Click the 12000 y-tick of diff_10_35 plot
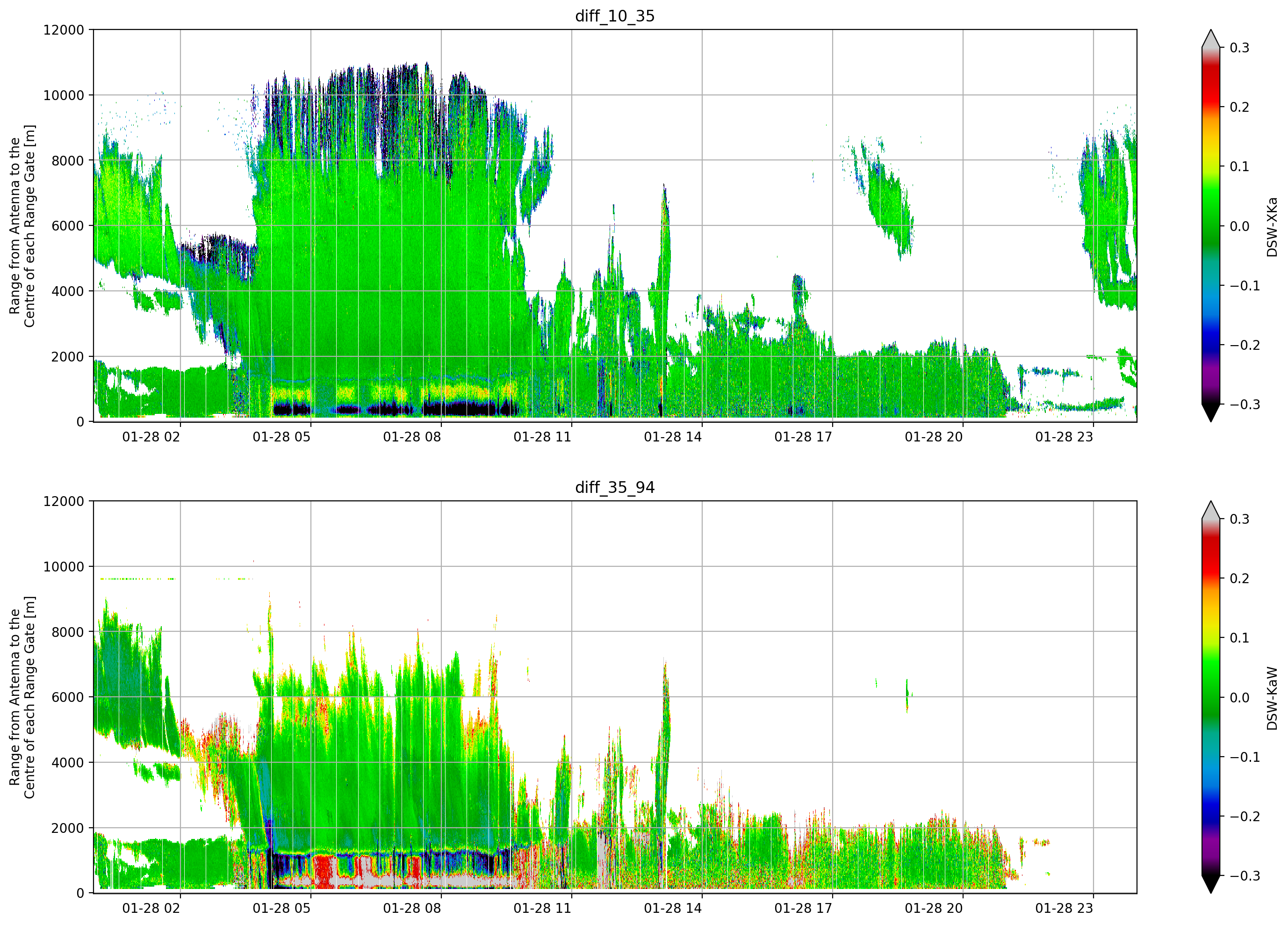Image resolution: width=1288 pixels, height=925 pixels. (x=64, y=30)
